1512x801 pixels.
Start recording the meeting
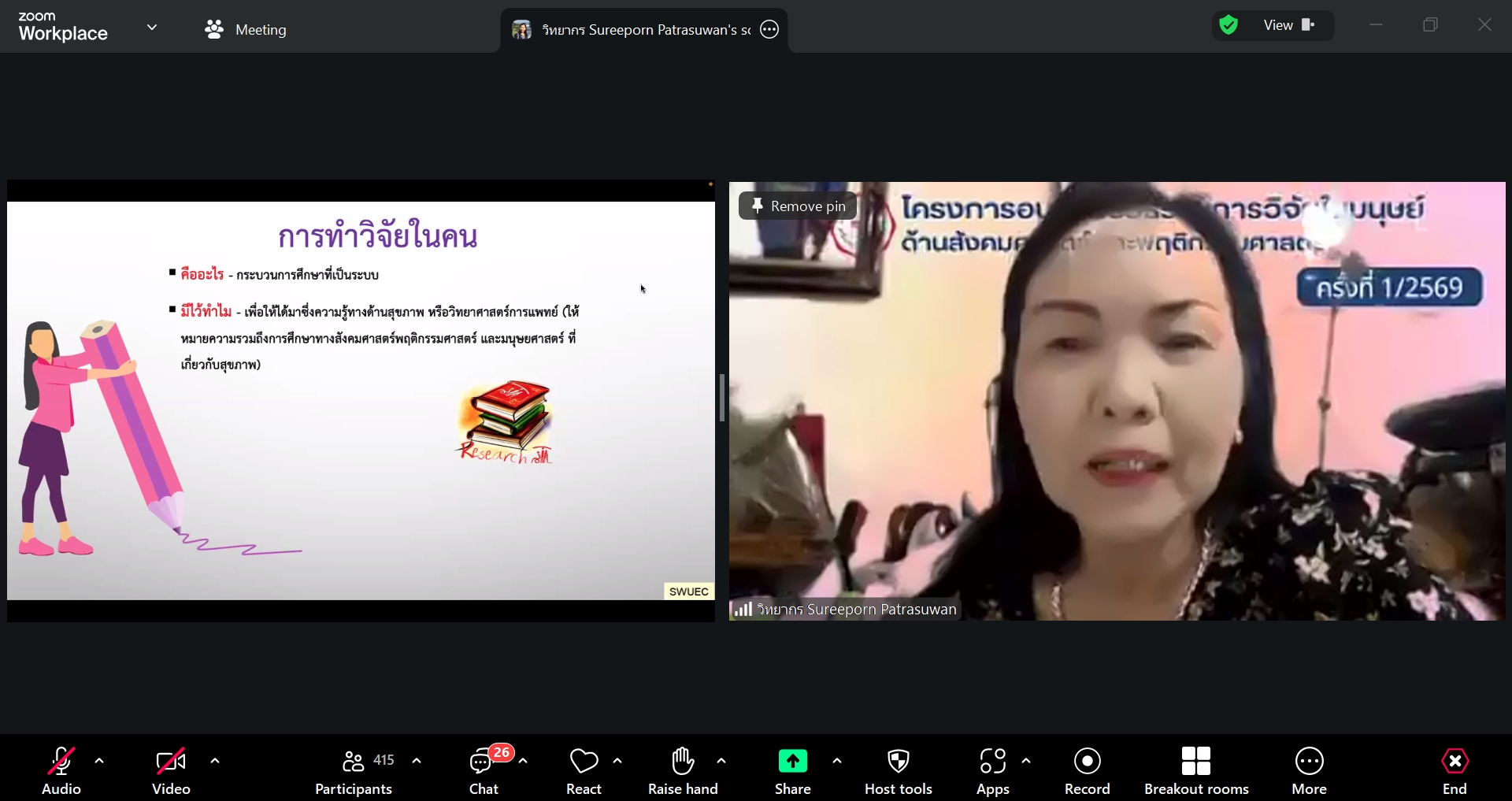pos(1087,769)
